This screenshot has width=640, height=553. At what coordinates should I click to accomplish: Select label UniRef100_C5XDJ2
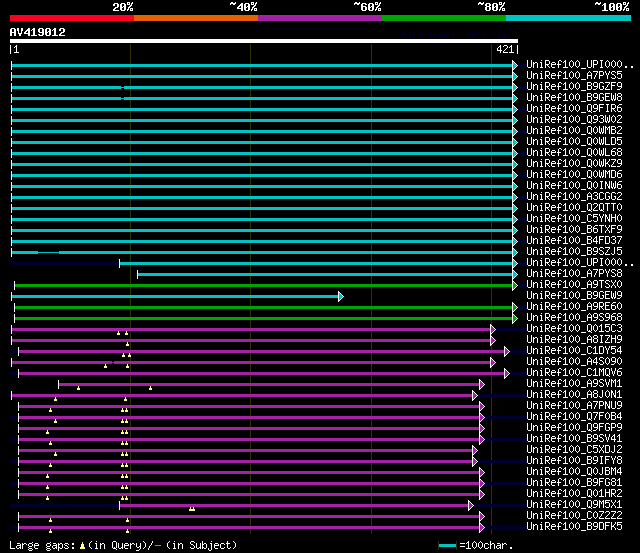(x=574, y=450)
